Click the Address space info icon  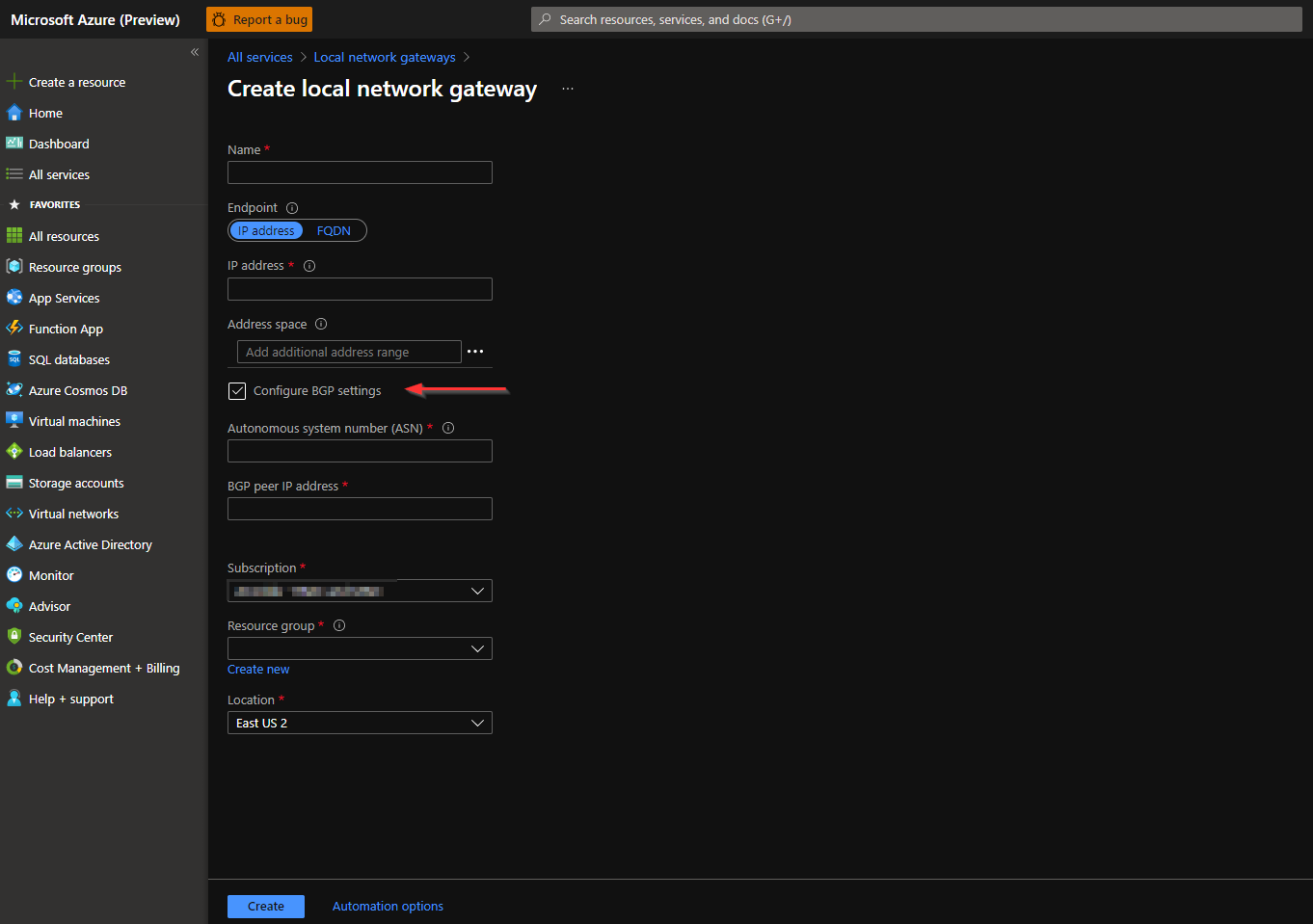point(321,325)
